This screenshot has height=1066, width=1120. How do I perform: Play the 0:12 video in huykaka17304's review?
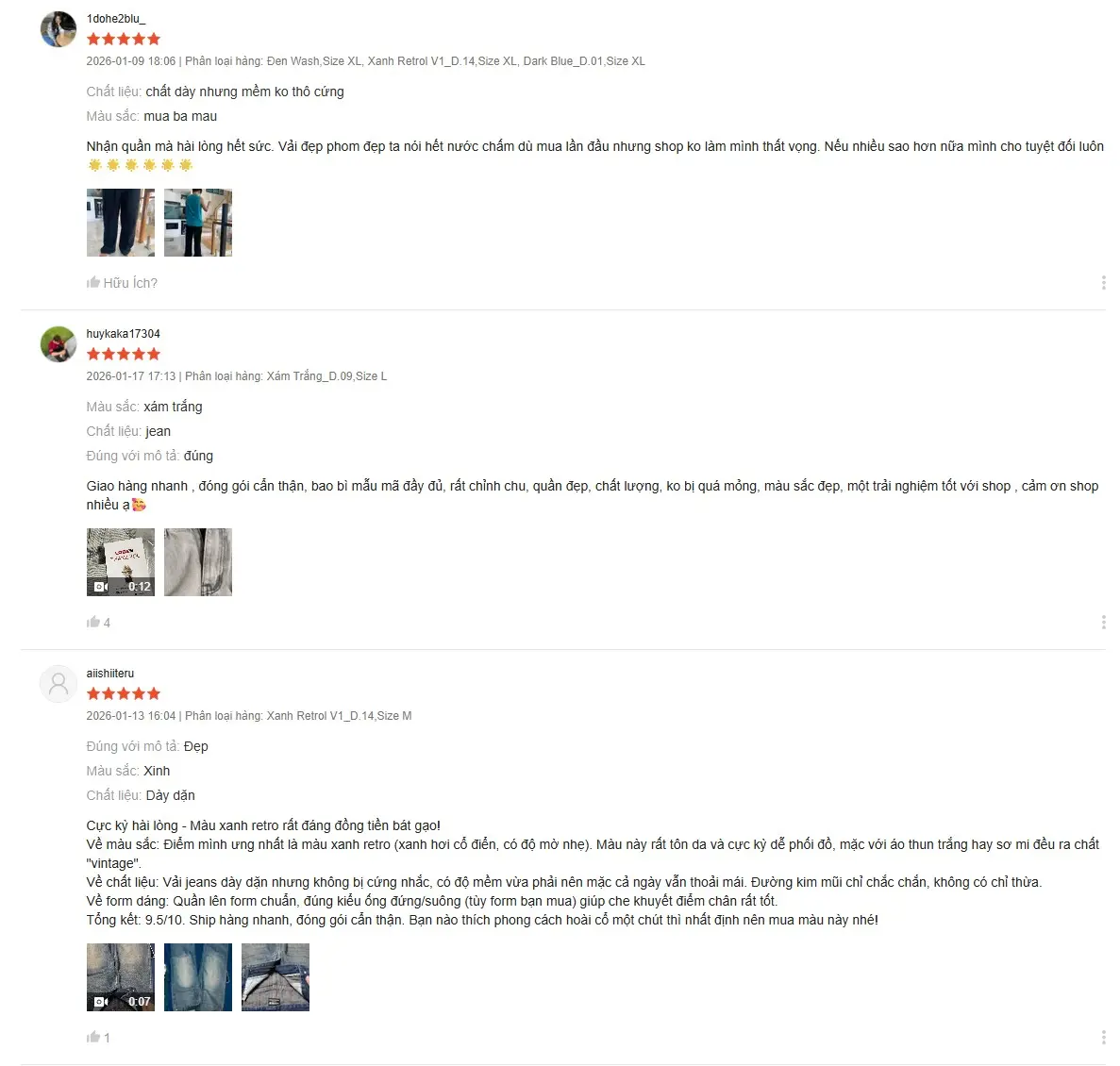[121, 562]
